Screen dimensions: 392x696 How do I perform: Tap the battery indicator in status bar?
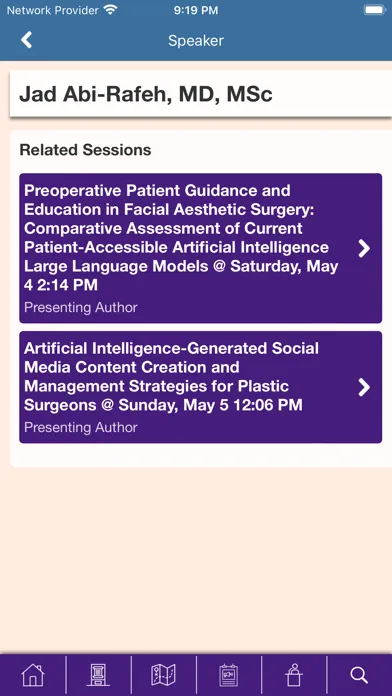[375, 10]
